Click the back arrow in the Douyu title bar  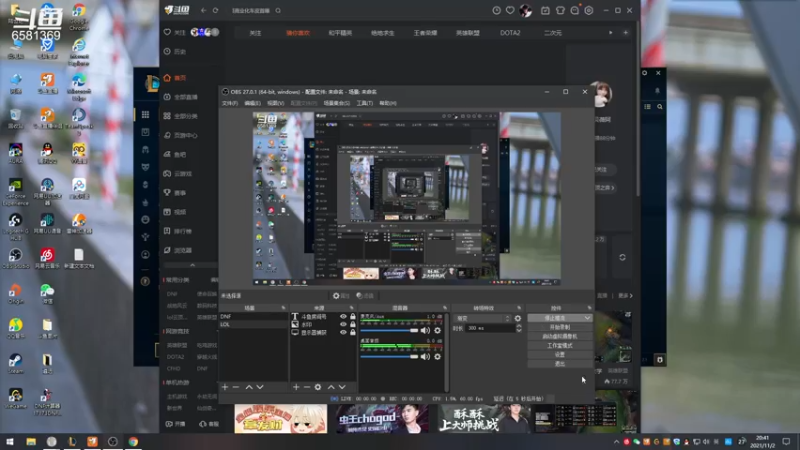[204, 11]
